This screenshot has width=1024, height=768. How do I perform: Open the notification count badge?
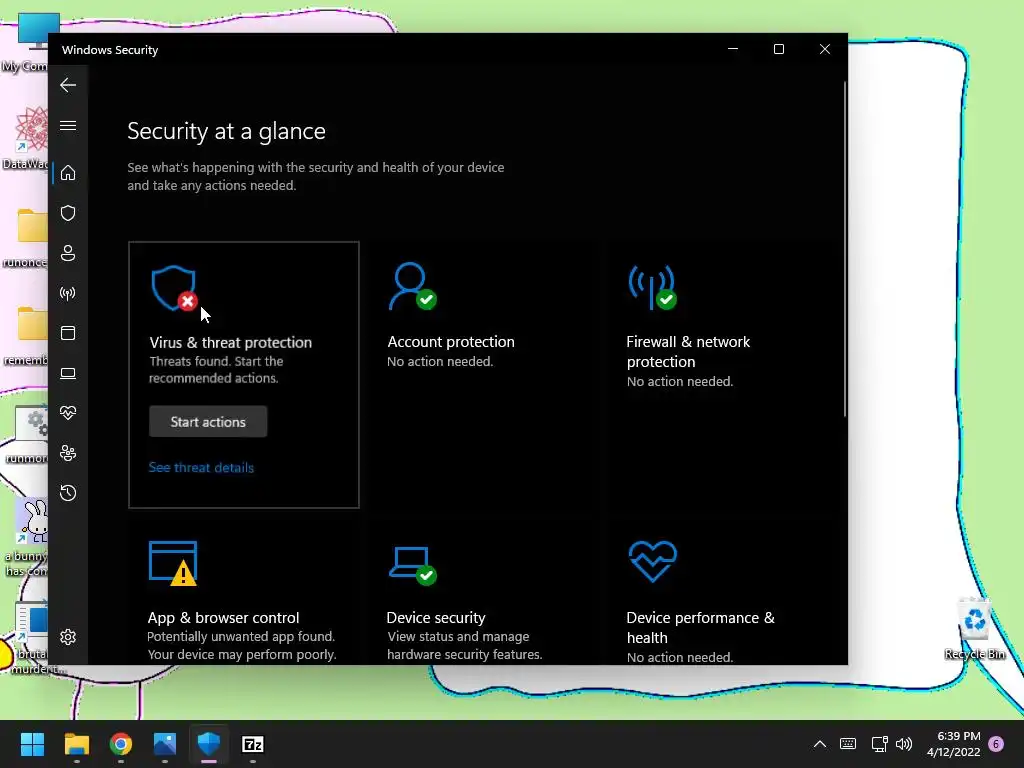996,744
